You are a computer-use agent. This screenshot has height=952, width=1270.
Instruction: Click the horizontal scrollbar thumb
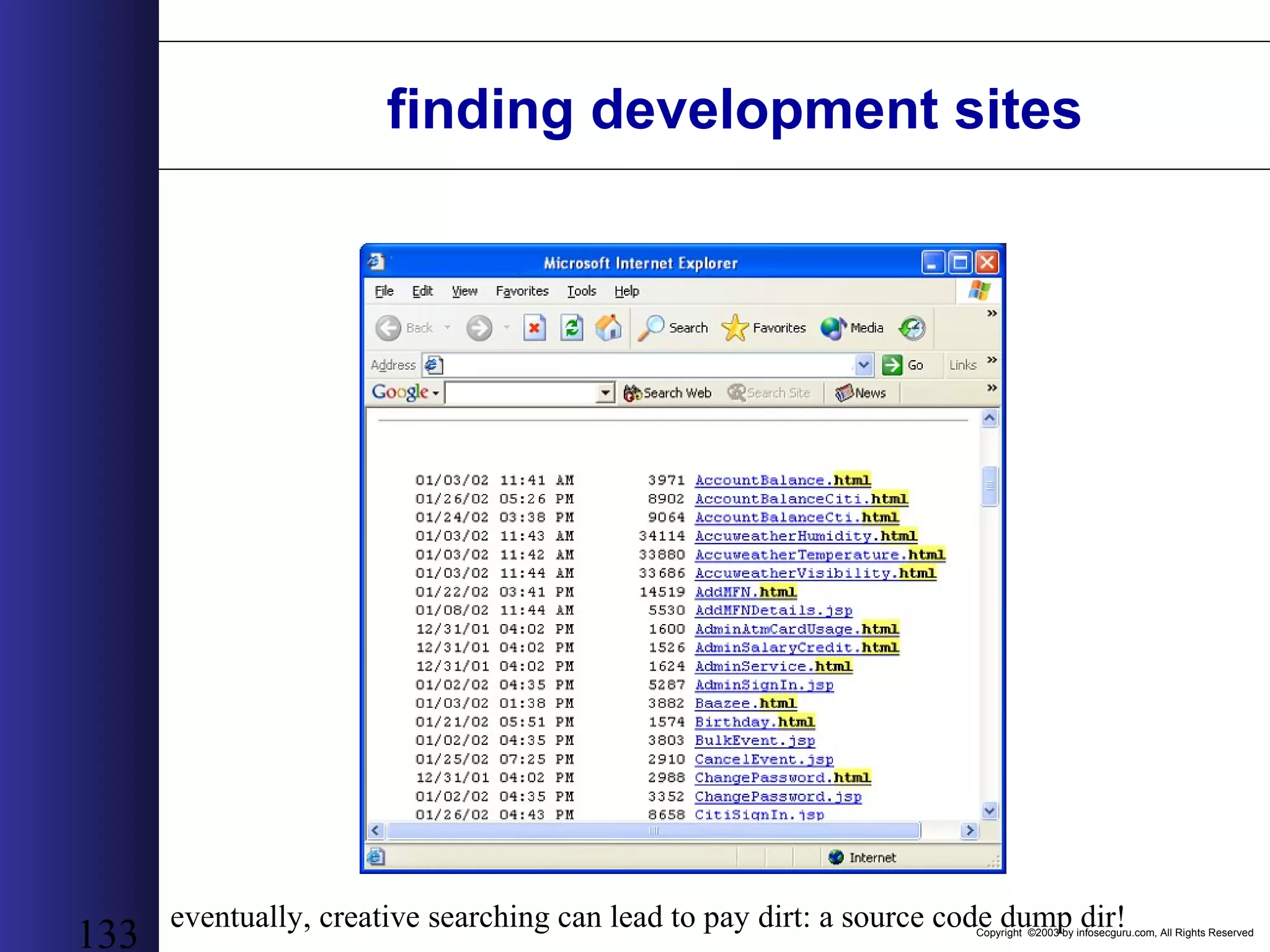[x=654, y=831]
